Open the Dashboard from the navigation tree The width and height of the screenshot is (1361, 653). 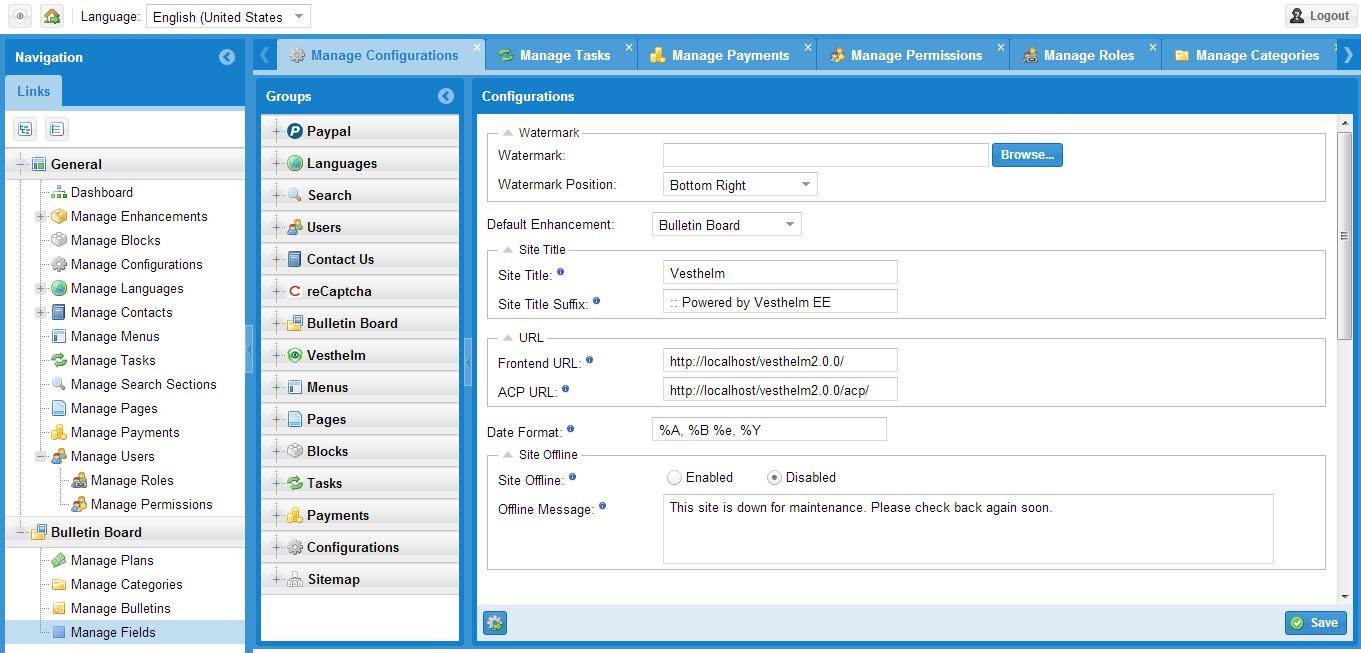click(x=103, y=192)
